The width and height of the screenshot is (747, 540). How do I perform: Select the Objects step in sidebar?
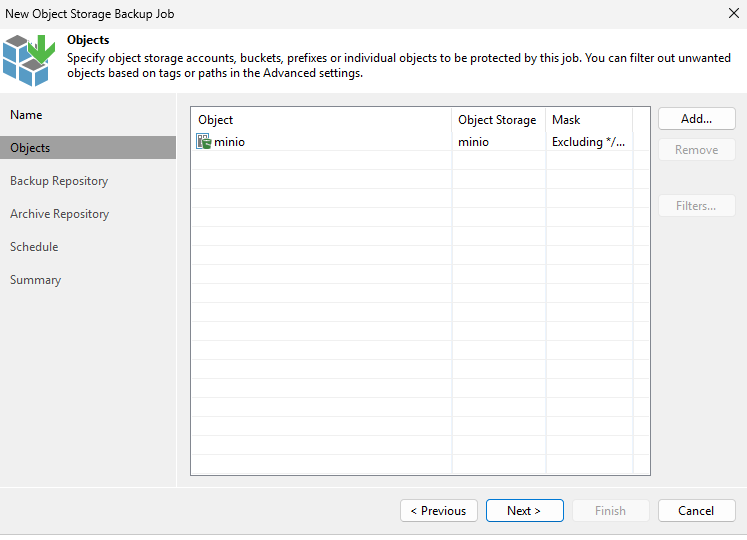point(88,148)
